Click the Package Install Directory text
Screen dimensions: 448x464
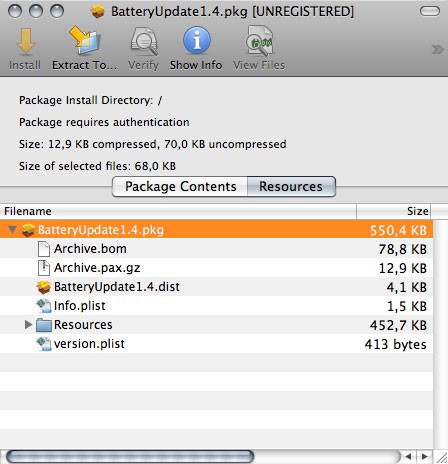[90, 100]
